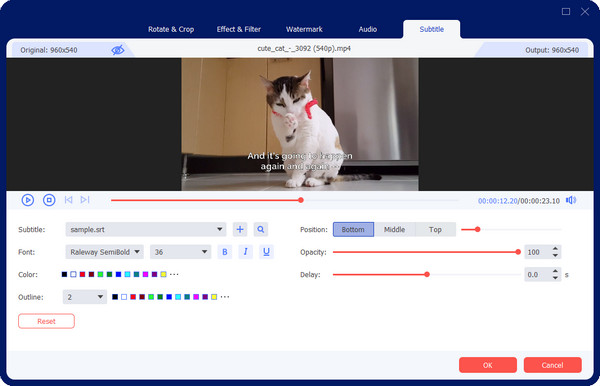Set subtitle position to Top

point(435,230)
